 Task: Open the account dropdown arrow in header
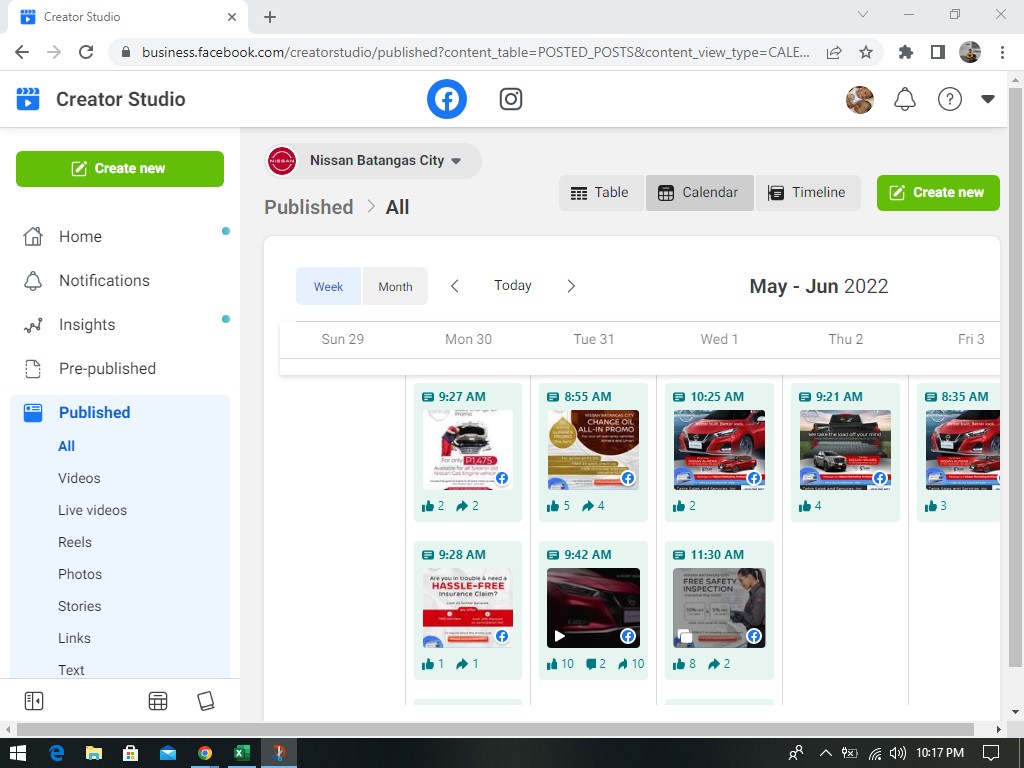(987, 99)
